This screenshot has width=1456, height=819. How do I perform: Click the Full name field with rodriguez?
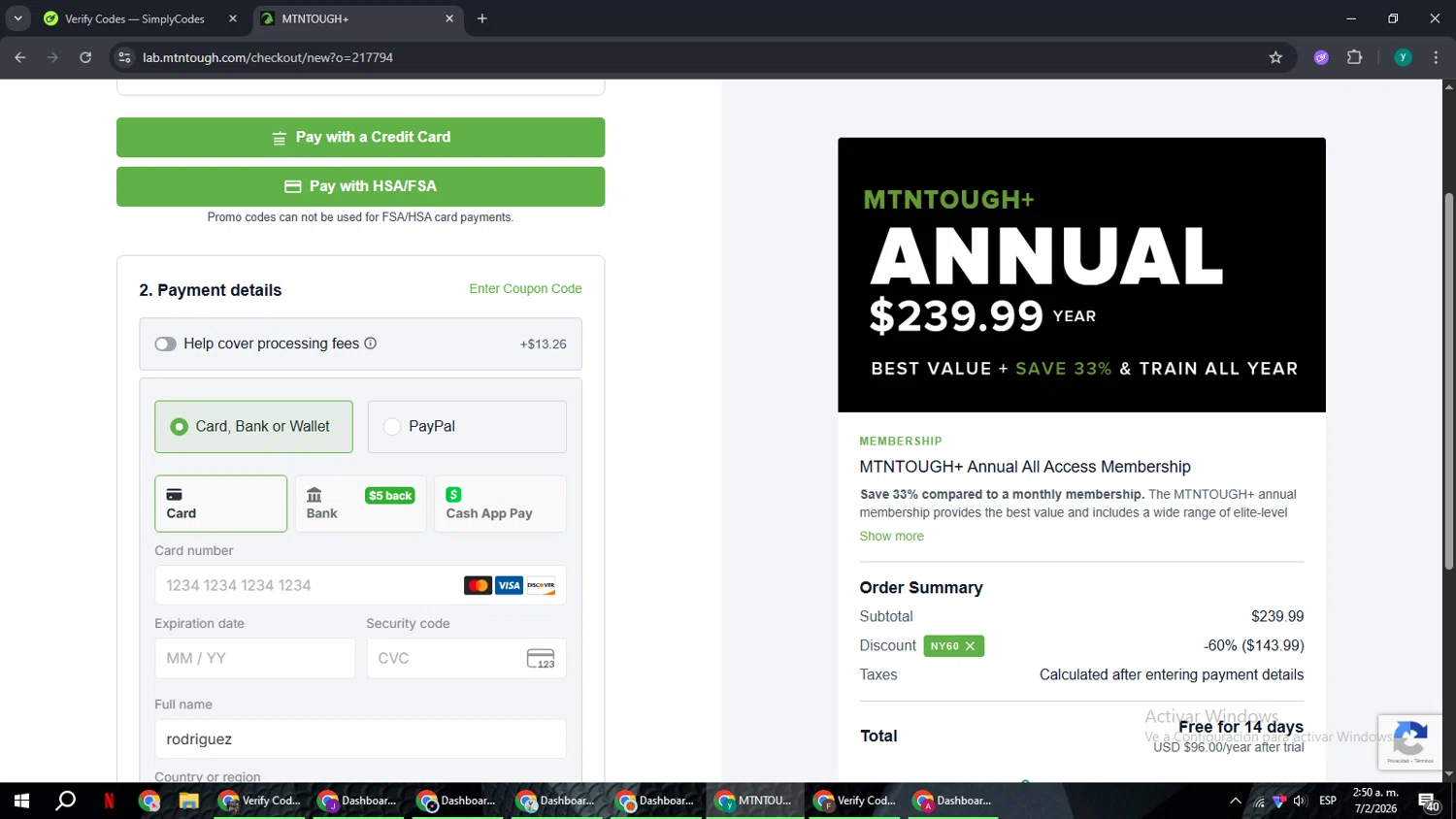click(x=360, y=739)
